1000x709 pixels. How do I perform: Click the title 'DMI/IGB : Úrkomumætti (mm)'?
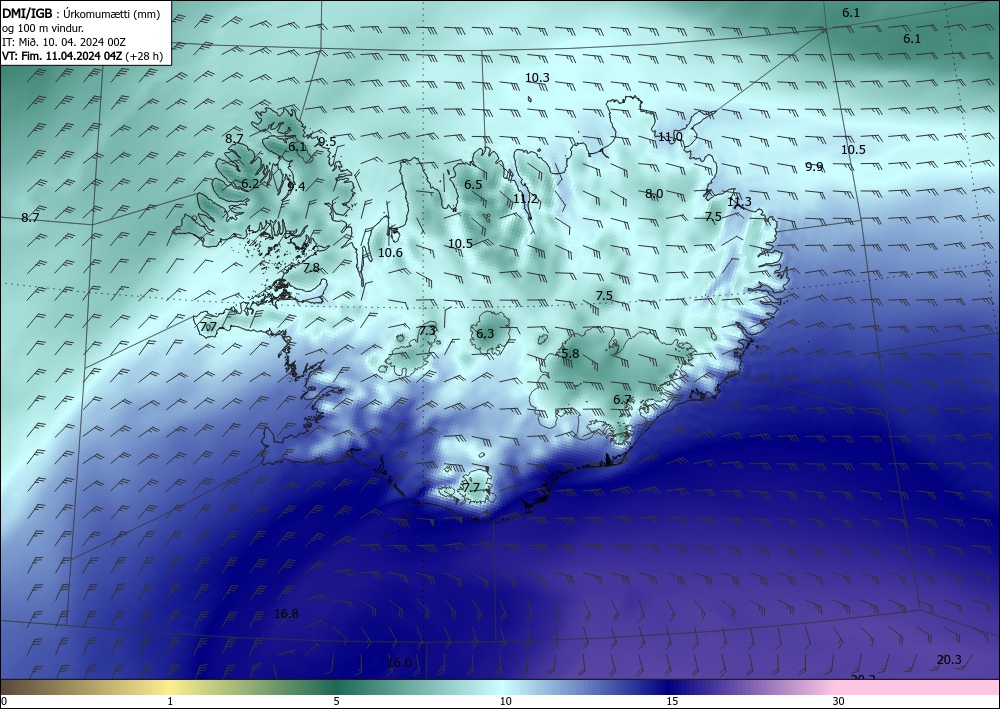[x=81, y=13]
